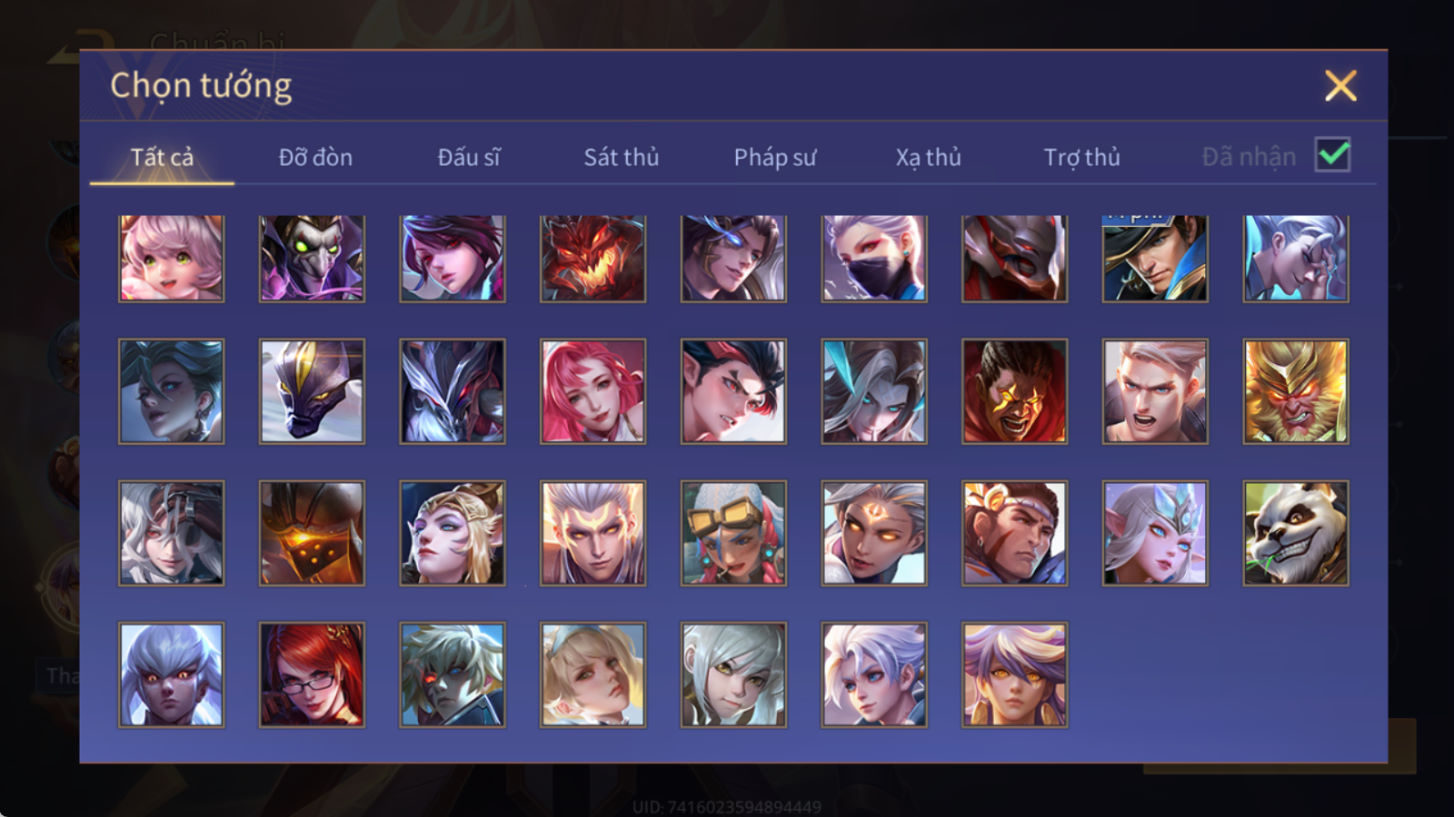Viewport: 1454px width, 817px height.
Task: Close the Chọn tướng dialog
Action: (1340, 86)
